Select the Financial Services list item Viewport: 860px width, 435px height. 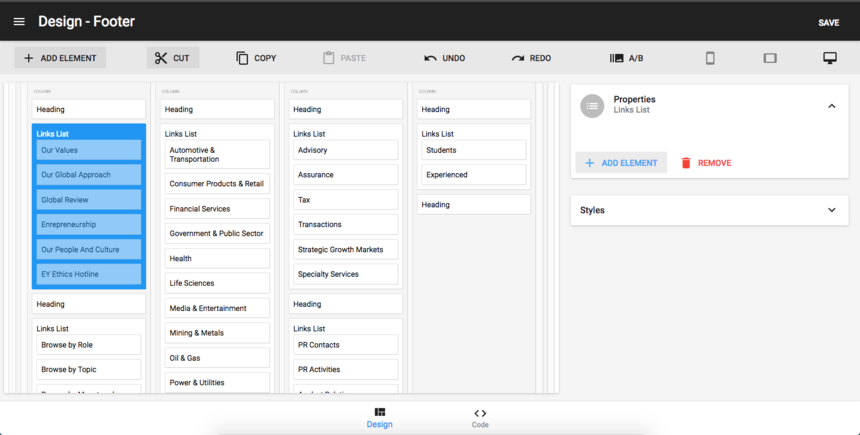pos(217,209)
